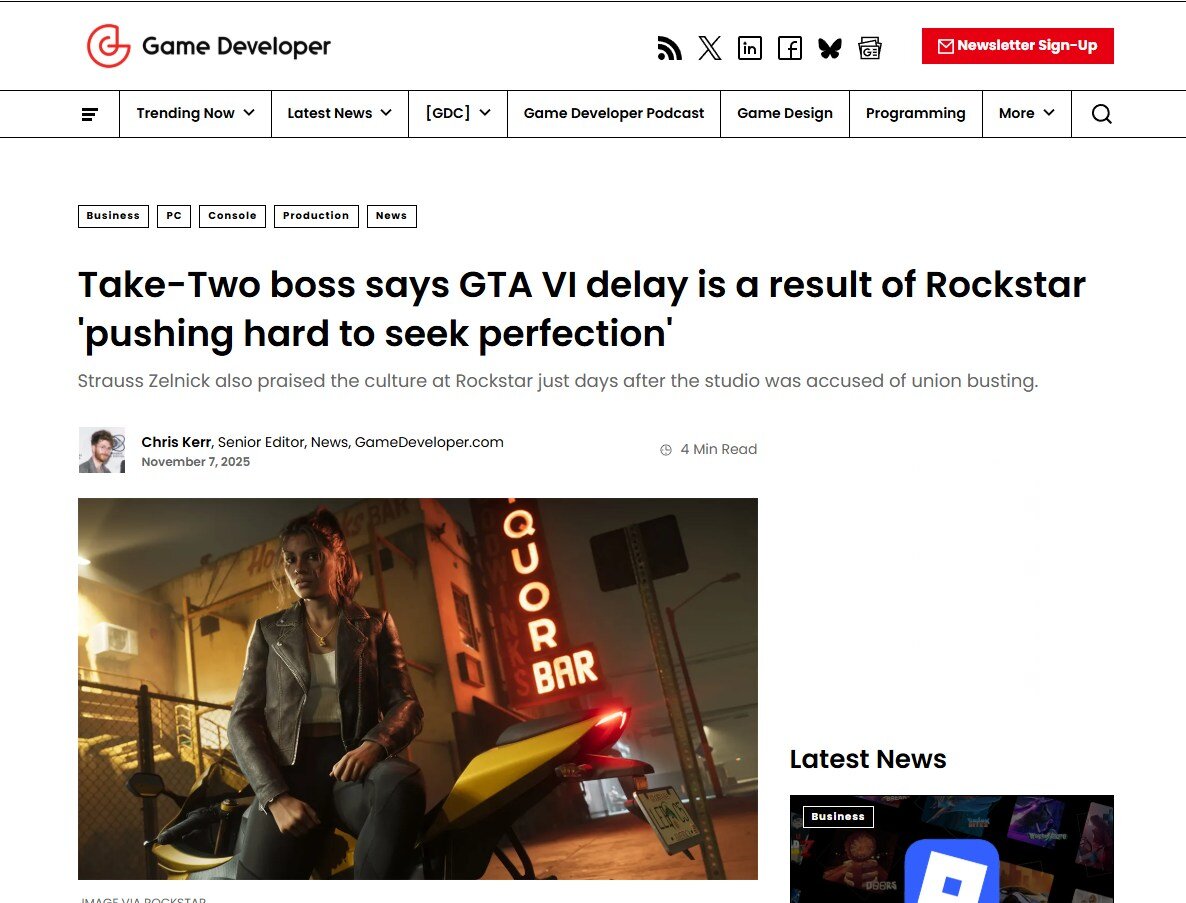This screenshot has height=903, width=1186.
Task: Select the Production tag
Action: click(316, 216)
